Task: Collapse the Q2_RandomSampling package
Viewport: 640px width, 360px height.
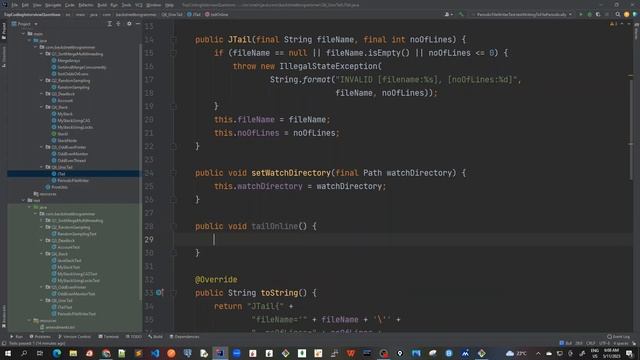Action: coord(42,80)
